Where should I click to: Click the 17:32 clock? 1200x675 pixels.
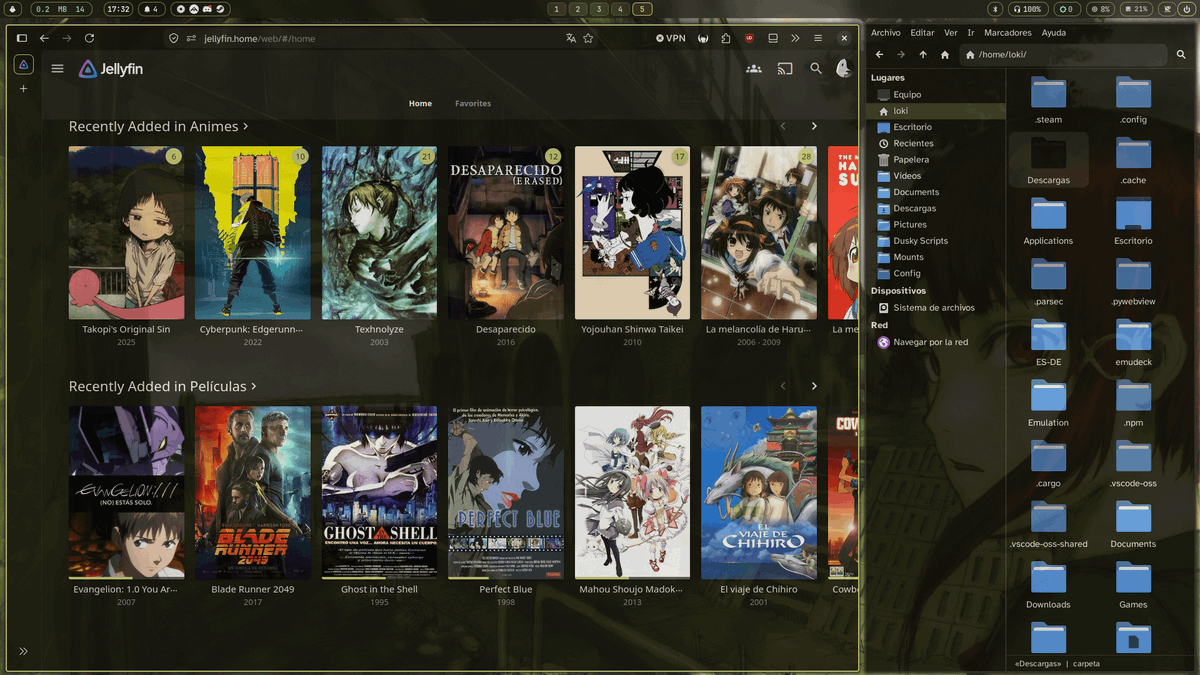(118, 9)
